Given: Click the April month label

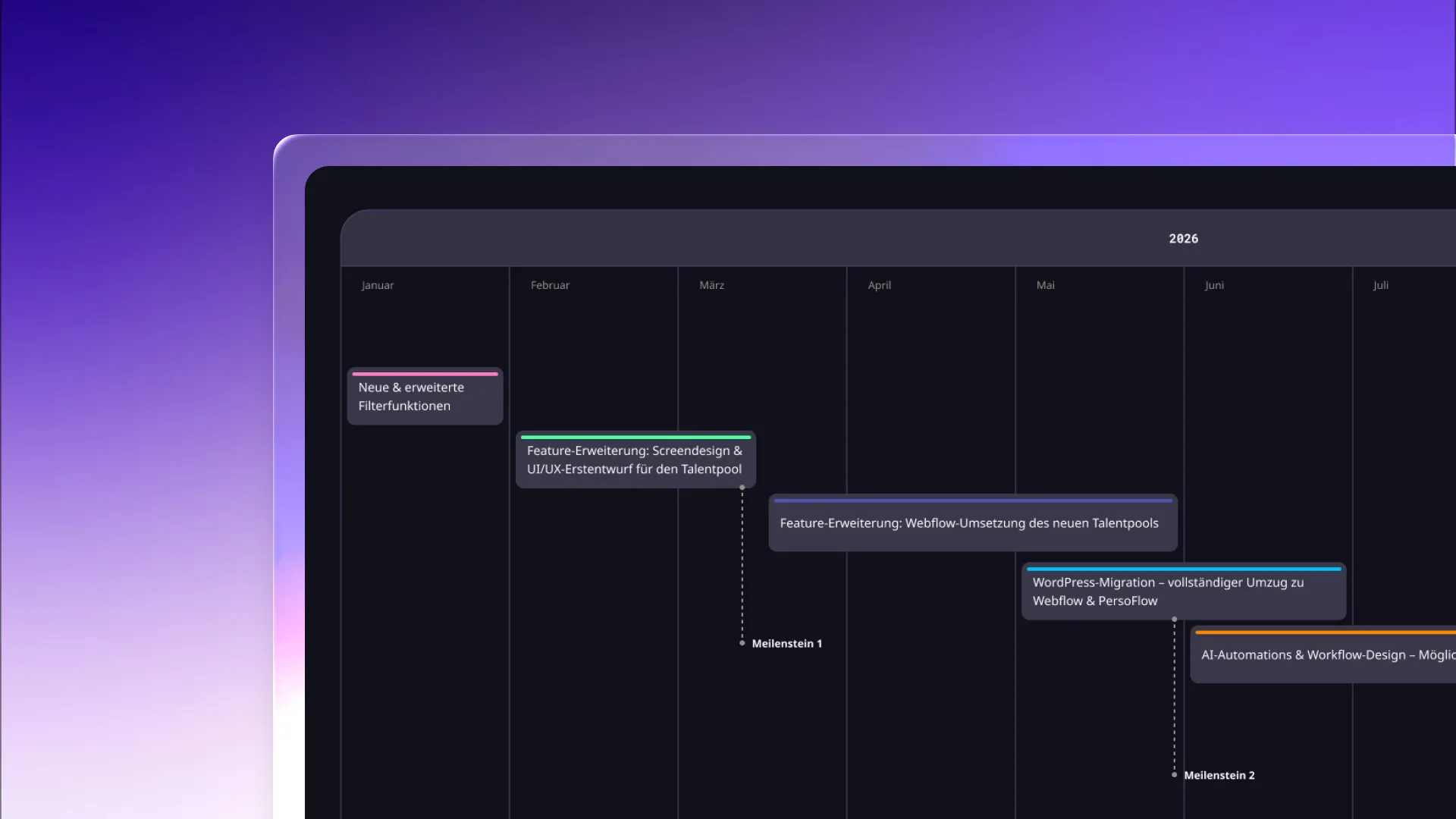Looking at the screenshot, I should pos(879,285).
